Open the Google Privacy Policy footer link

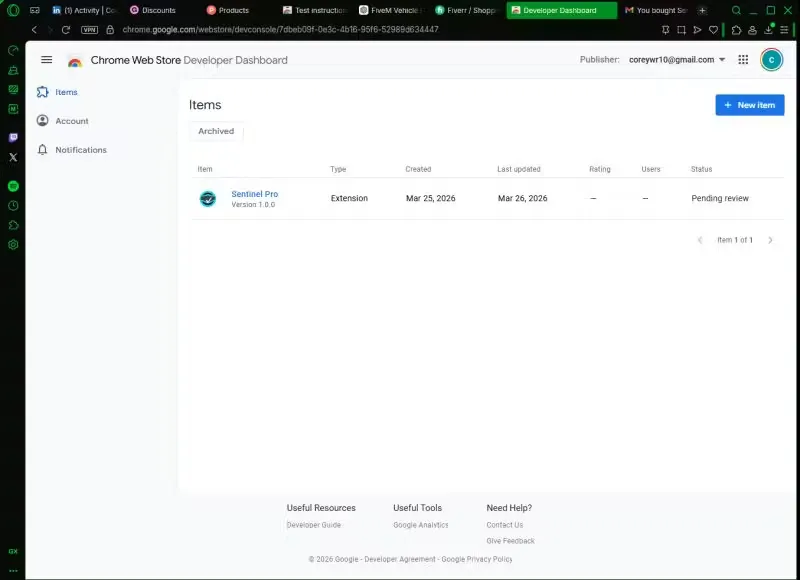point(477,559)
